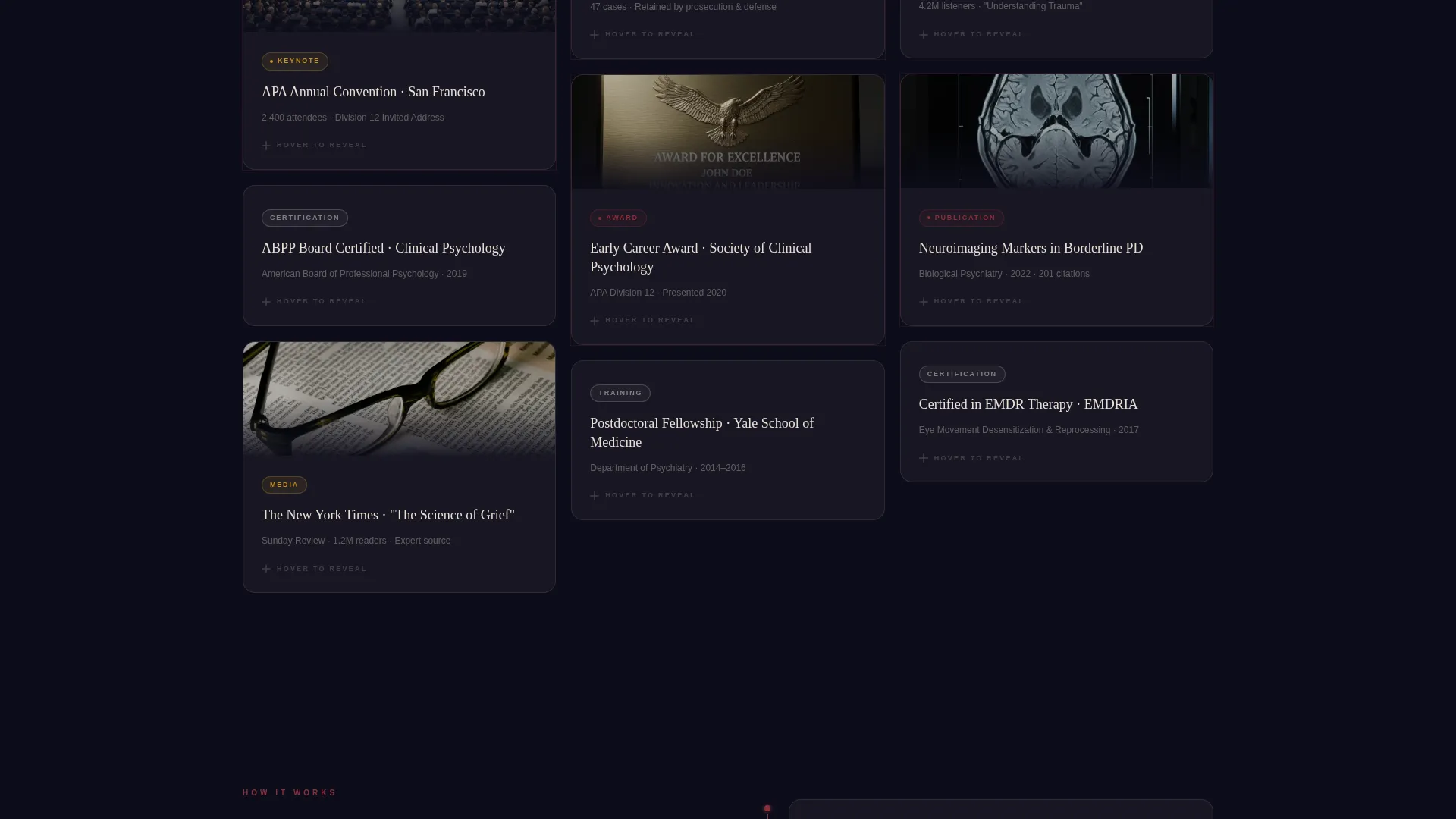
Task: Click the plus icon on the New York Times card
Action: [266, 569]
